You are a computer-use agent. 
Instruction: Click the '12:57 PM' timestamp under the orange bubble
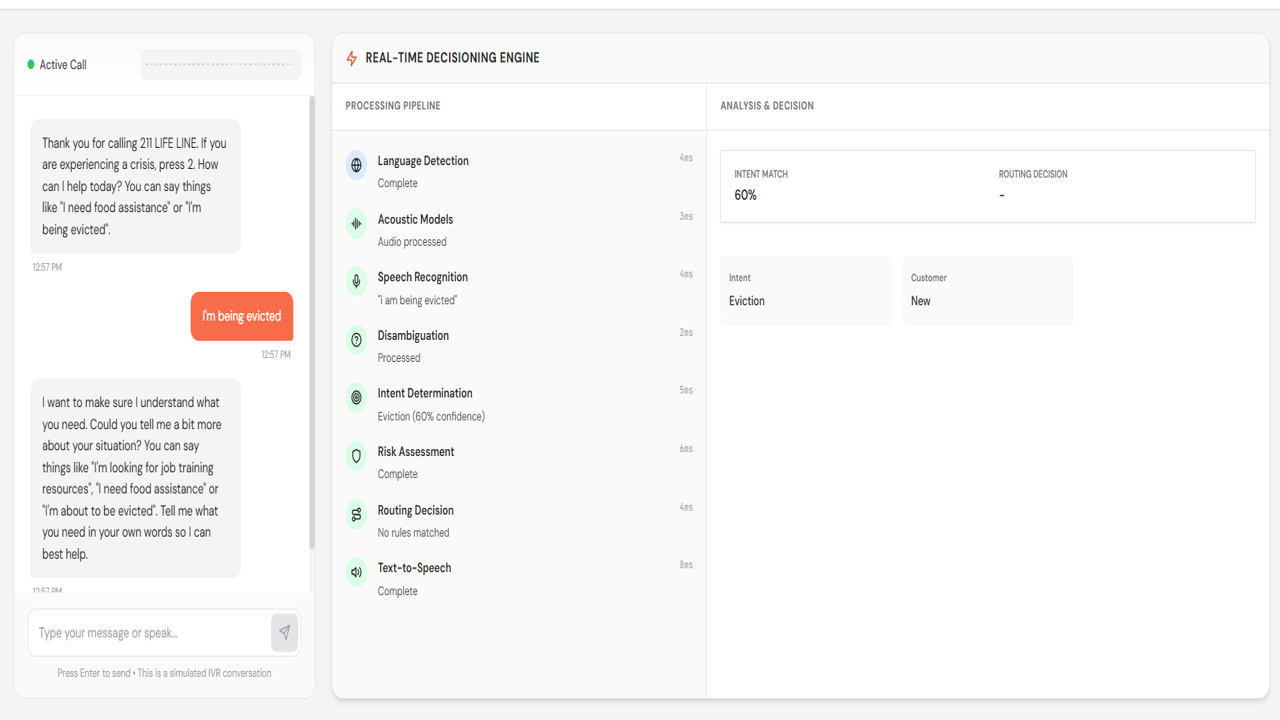tap(276, 355)
